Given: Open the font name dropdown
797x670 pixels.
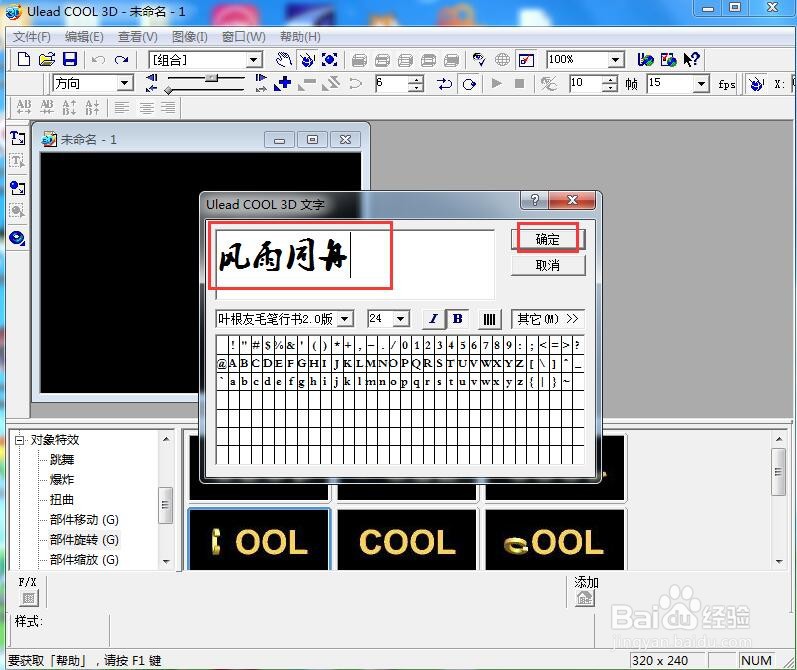Looking at the screenshot, I should pos(345,319).
